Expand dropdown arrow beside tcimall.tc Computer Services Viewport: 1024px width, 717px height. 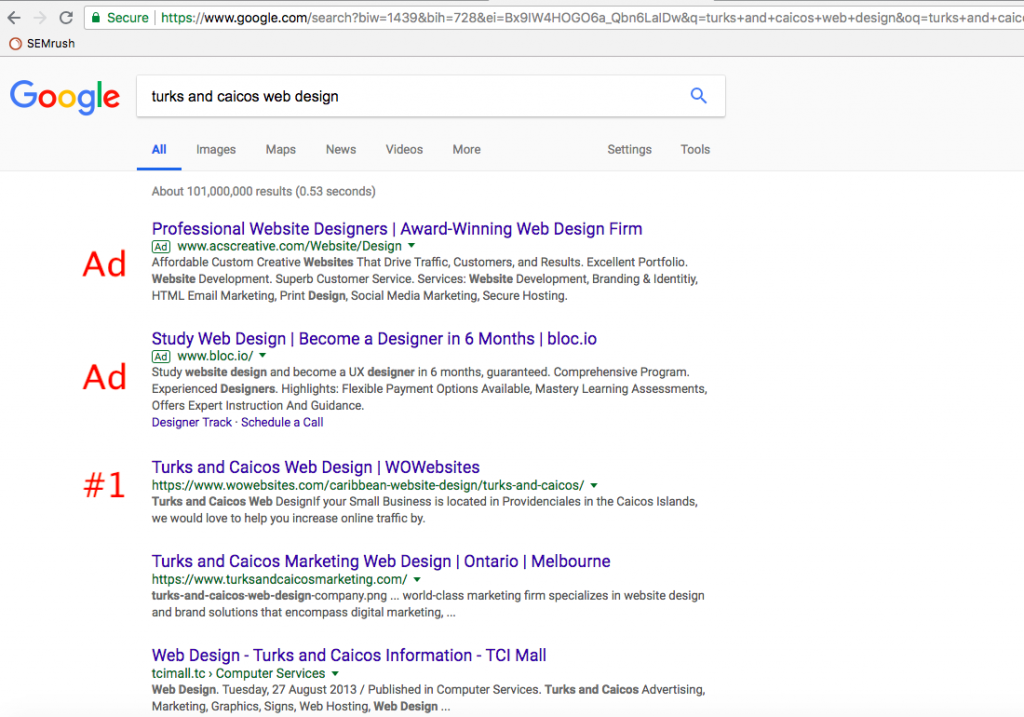tap(335, 673)
